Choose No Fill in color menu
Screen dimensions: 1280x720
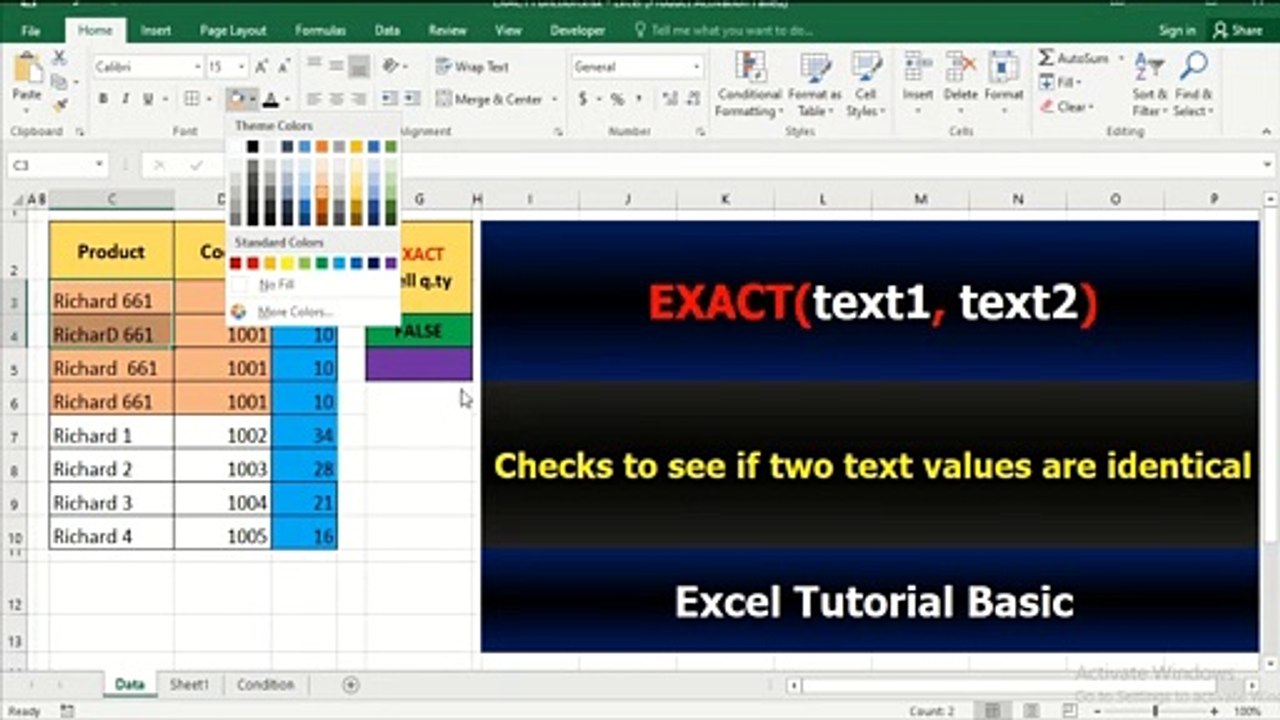point(315,285)
